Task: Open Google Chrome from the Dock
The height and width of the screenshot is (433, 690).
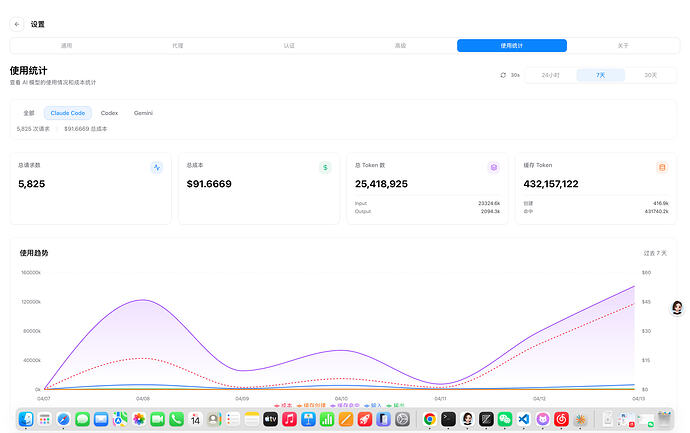Action: click(429, 419)
